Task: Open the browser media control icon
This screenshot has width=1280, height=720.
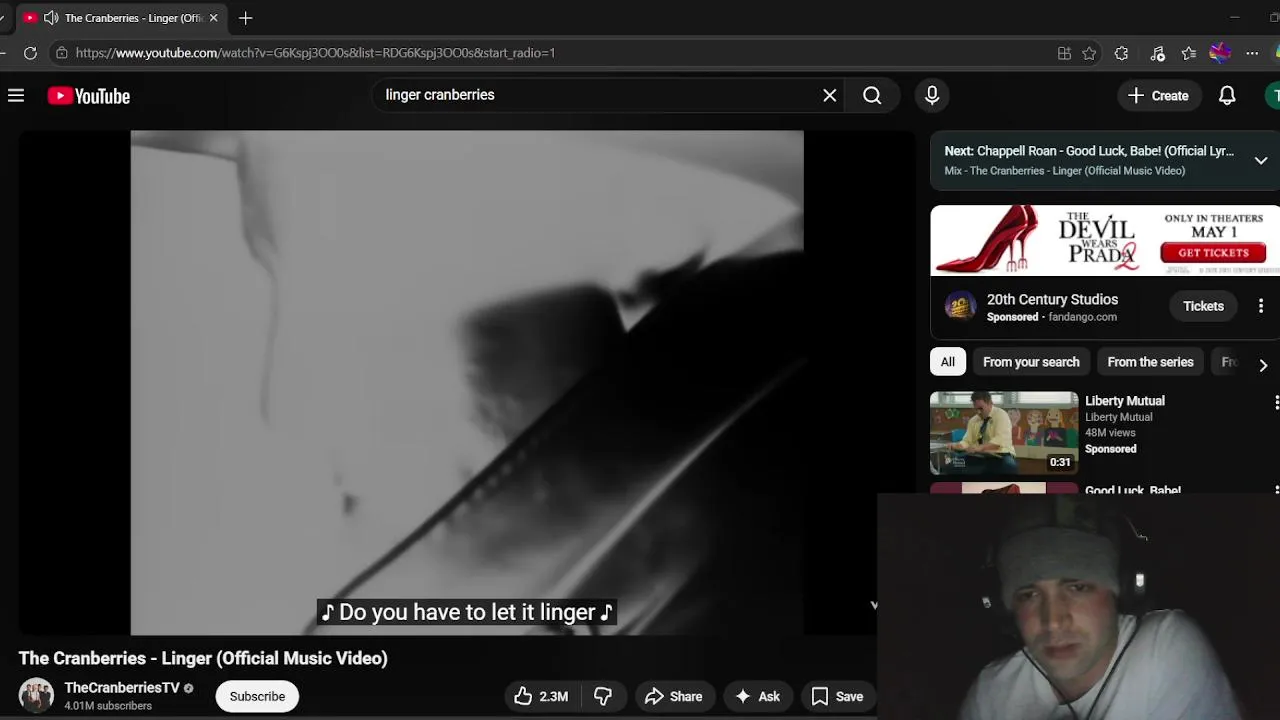Action: click(1157, 53)
